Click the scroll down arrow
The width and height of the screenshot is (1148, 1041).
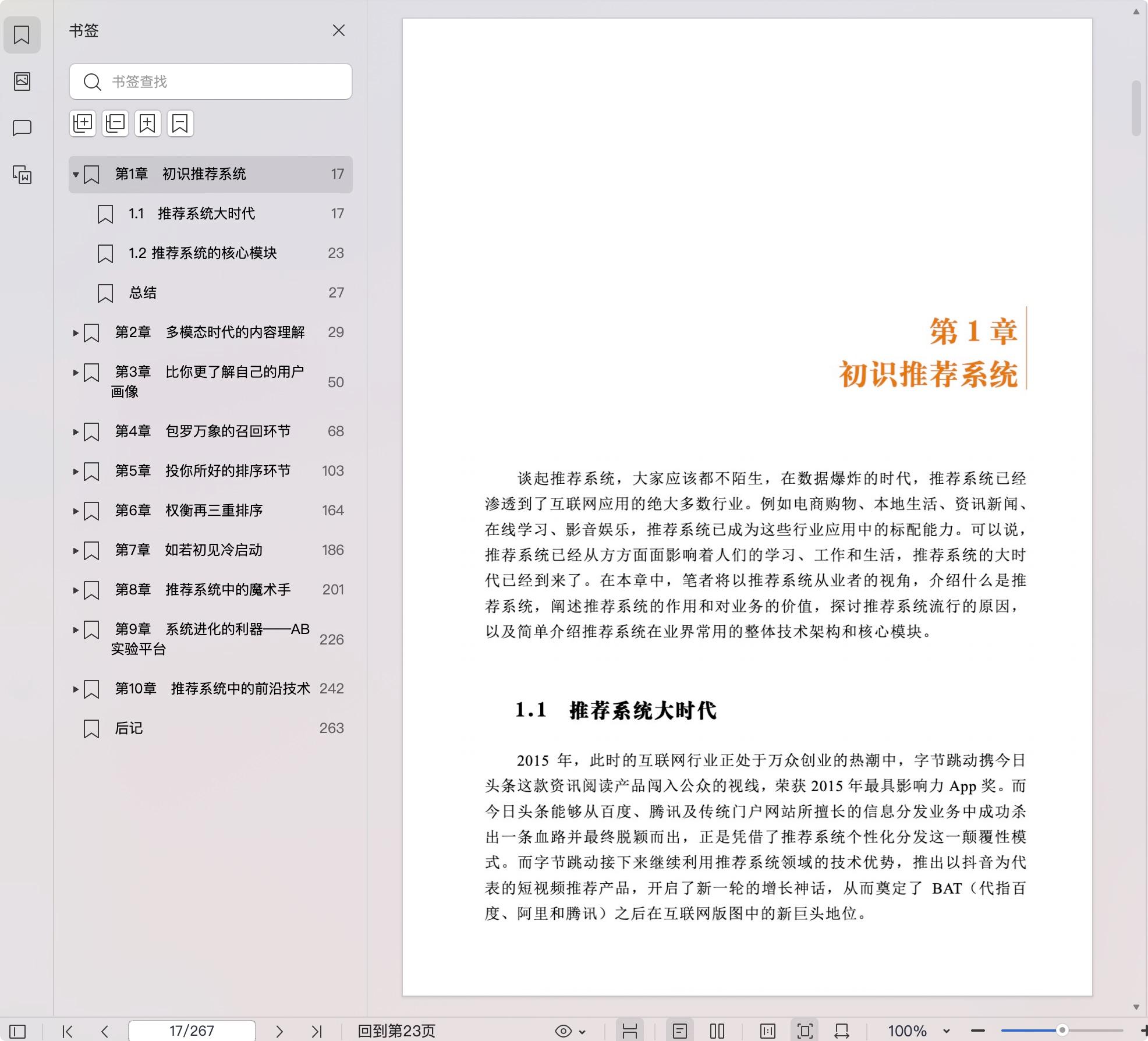coord(1136,1007)
